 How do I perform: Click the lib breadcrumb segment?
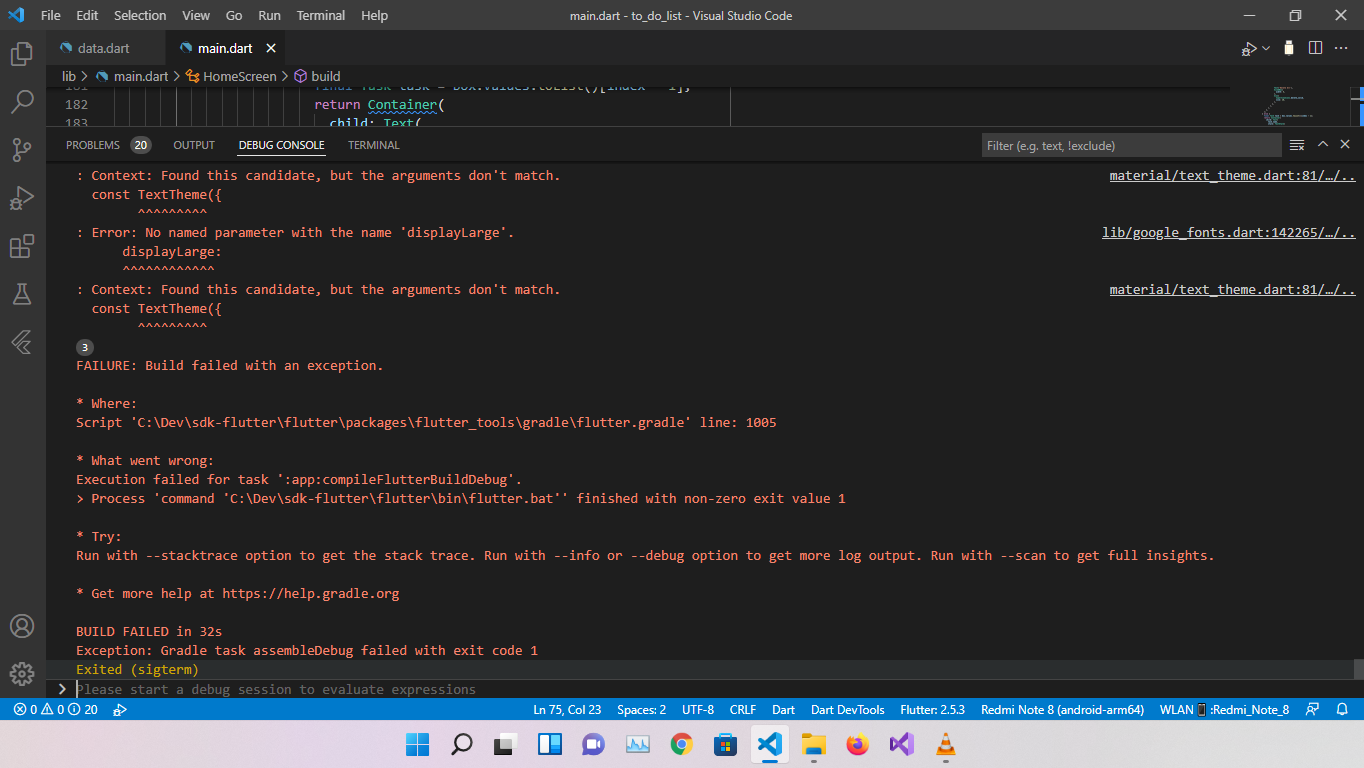point(69,76)
